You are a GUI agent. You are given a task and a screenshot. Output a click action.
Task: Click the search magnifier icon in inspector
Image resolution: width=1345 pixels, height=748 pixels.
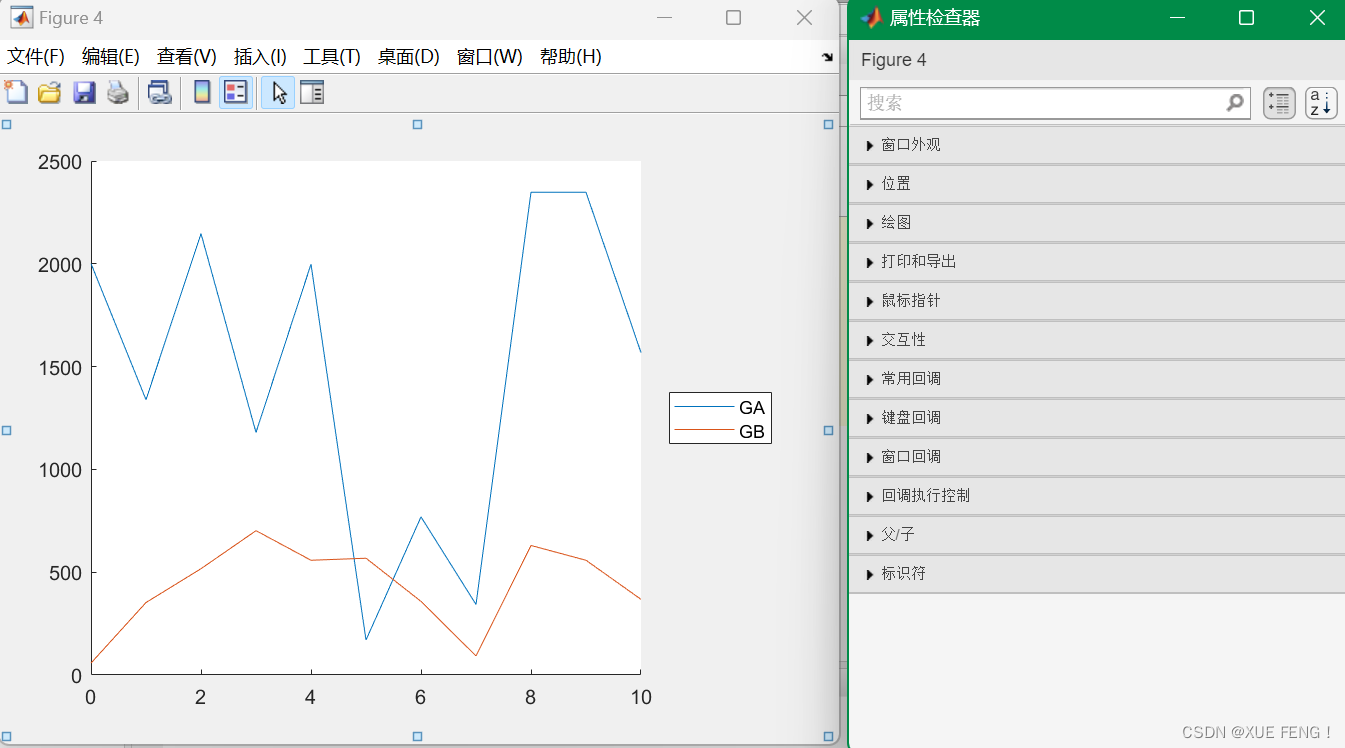click(x=1235, y=102)
